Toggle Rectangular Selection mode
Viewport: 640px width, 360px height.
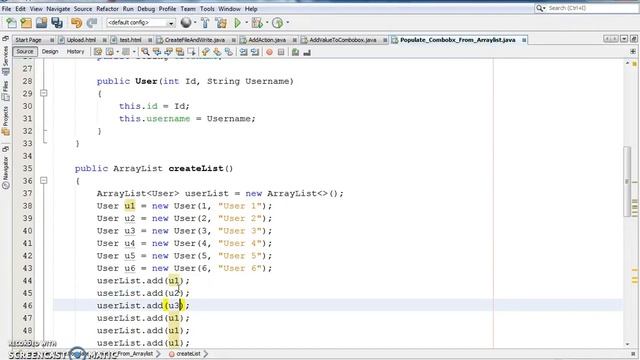(x=191, y=52)
